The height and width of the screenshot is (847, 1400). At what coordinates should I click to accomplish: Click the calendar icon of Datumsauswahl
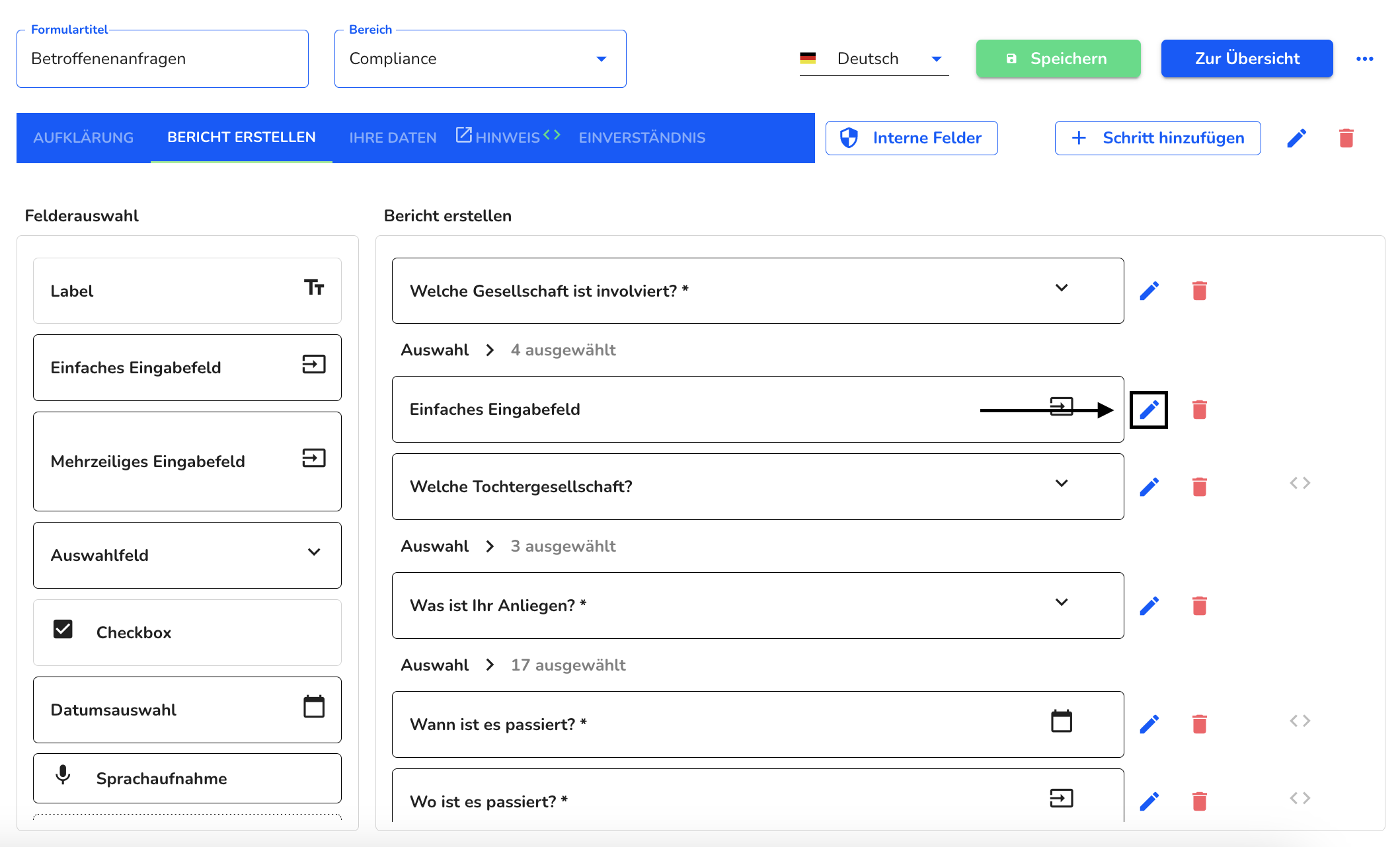[x=314, y=706]
